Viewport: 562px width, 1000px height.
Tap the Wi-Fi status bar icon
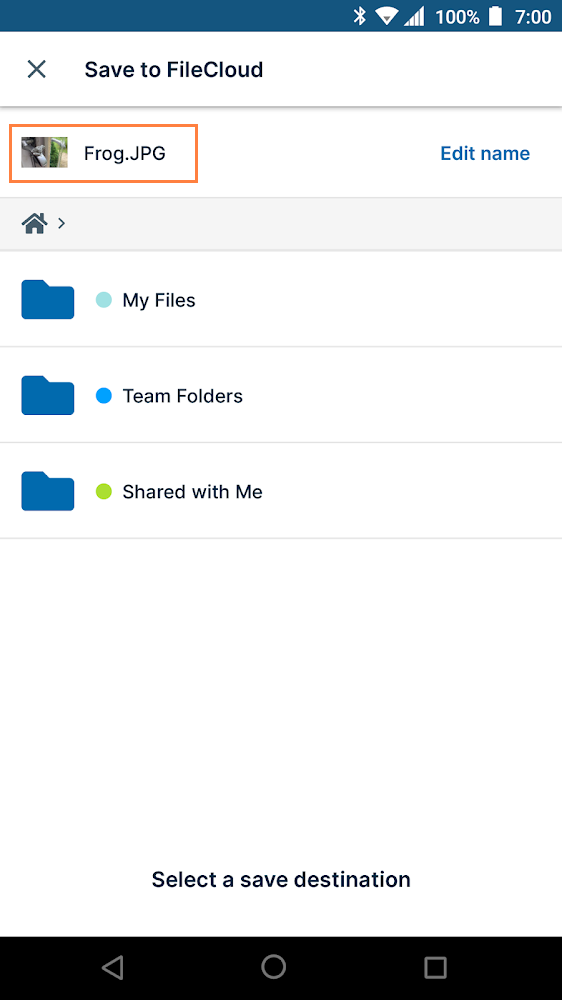387,17
